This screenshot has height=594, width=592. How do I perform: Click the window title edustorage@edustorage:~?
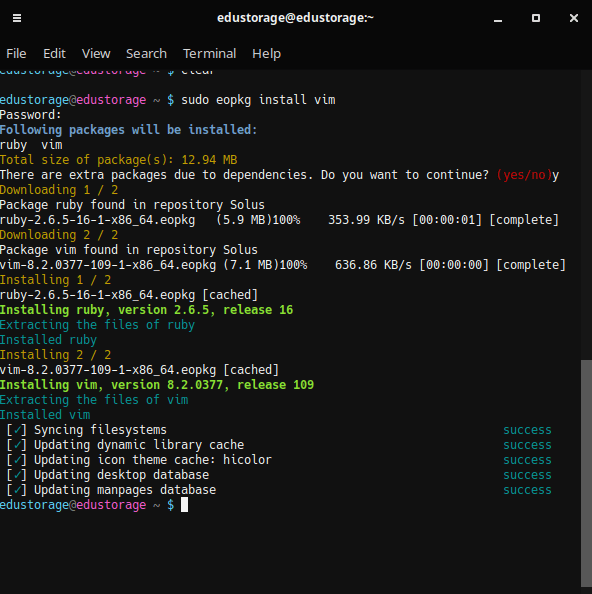[295, 18]
